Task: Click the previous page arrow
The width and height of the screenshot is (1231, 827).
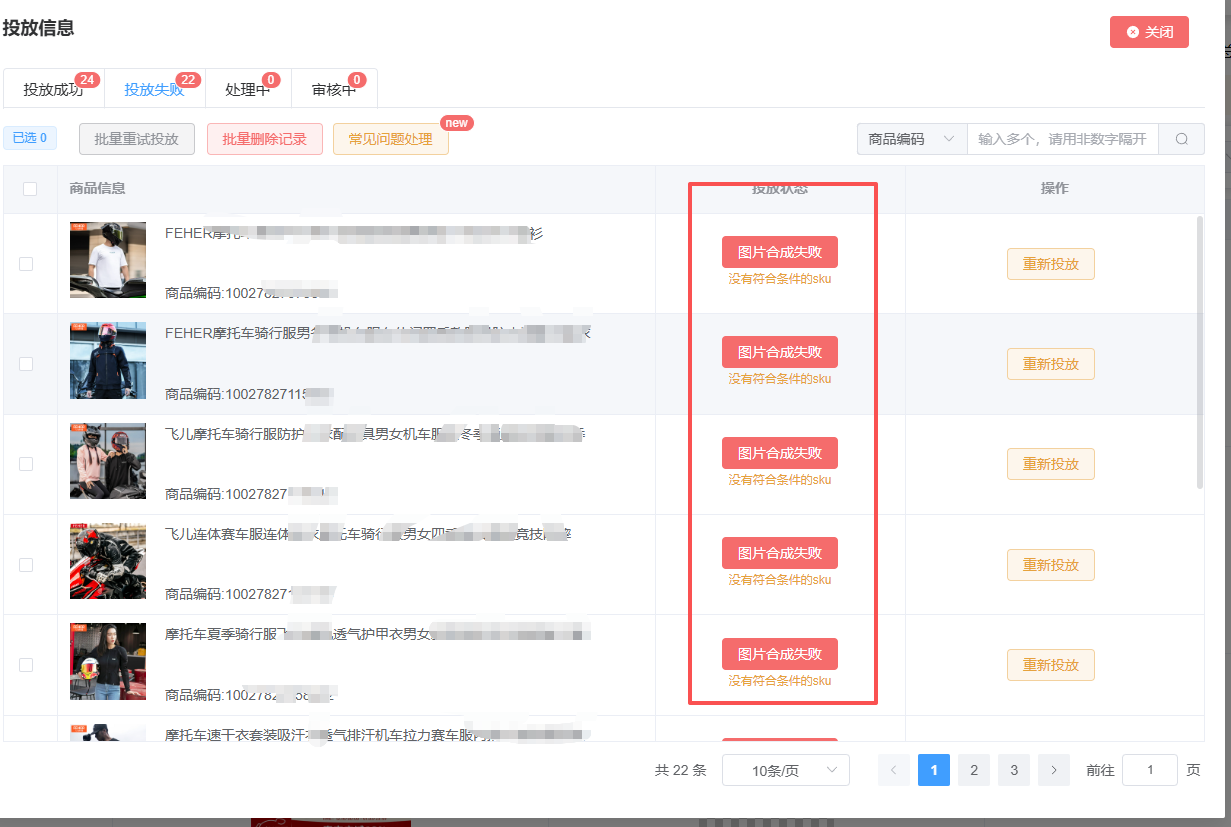Action: 893,770
